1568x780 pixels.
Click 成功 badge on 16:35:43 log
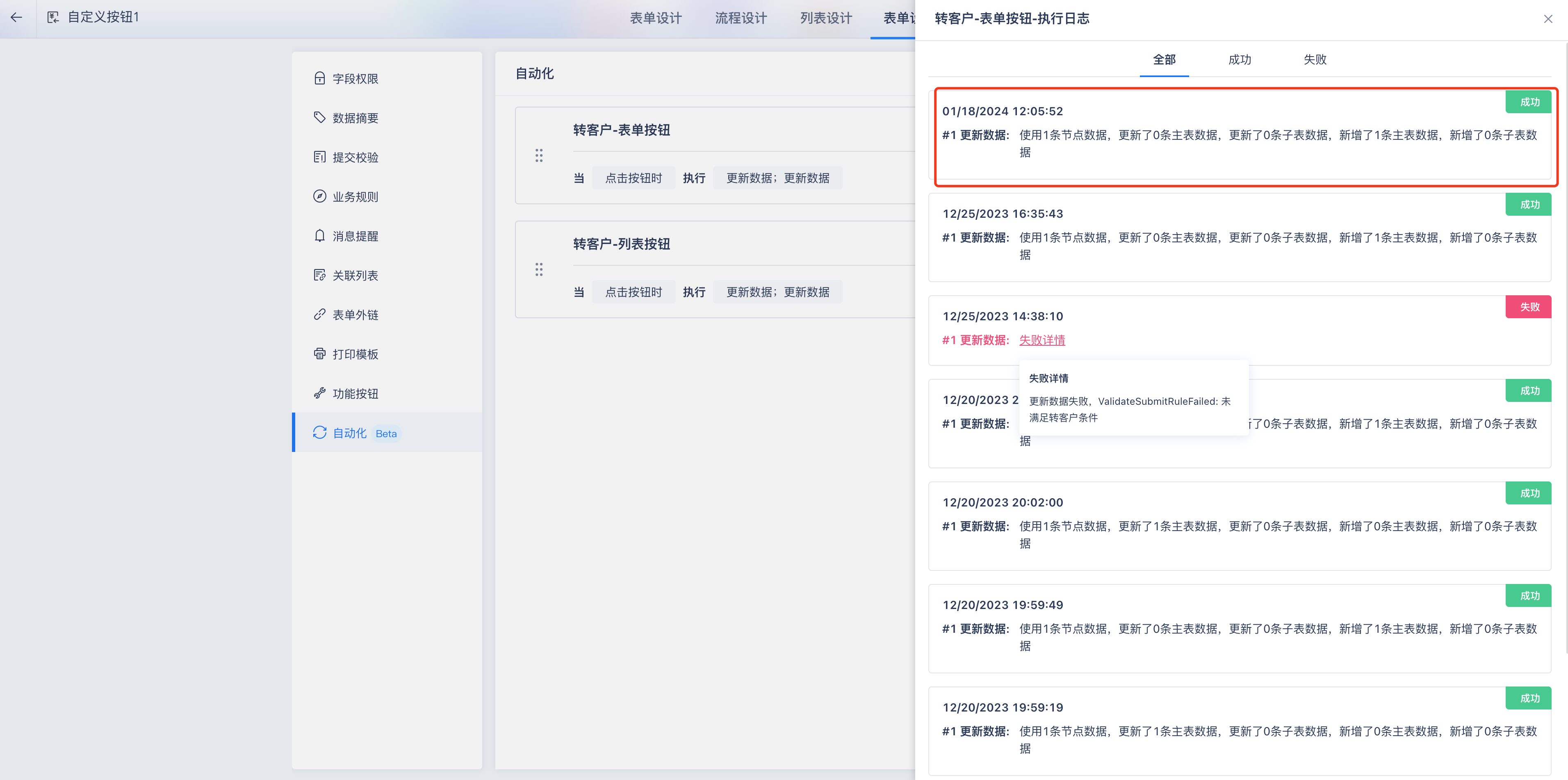click(x=1529, y=205)
